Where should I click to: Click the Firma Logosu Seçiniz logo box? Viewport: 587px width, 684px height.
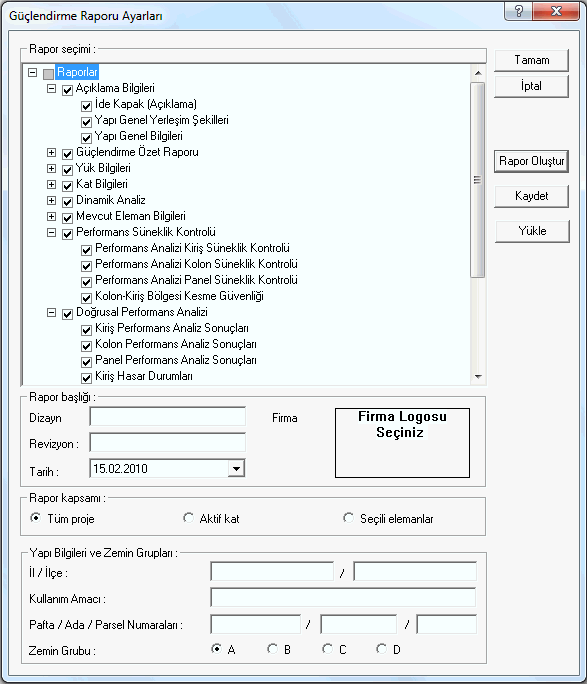[402, 443]
